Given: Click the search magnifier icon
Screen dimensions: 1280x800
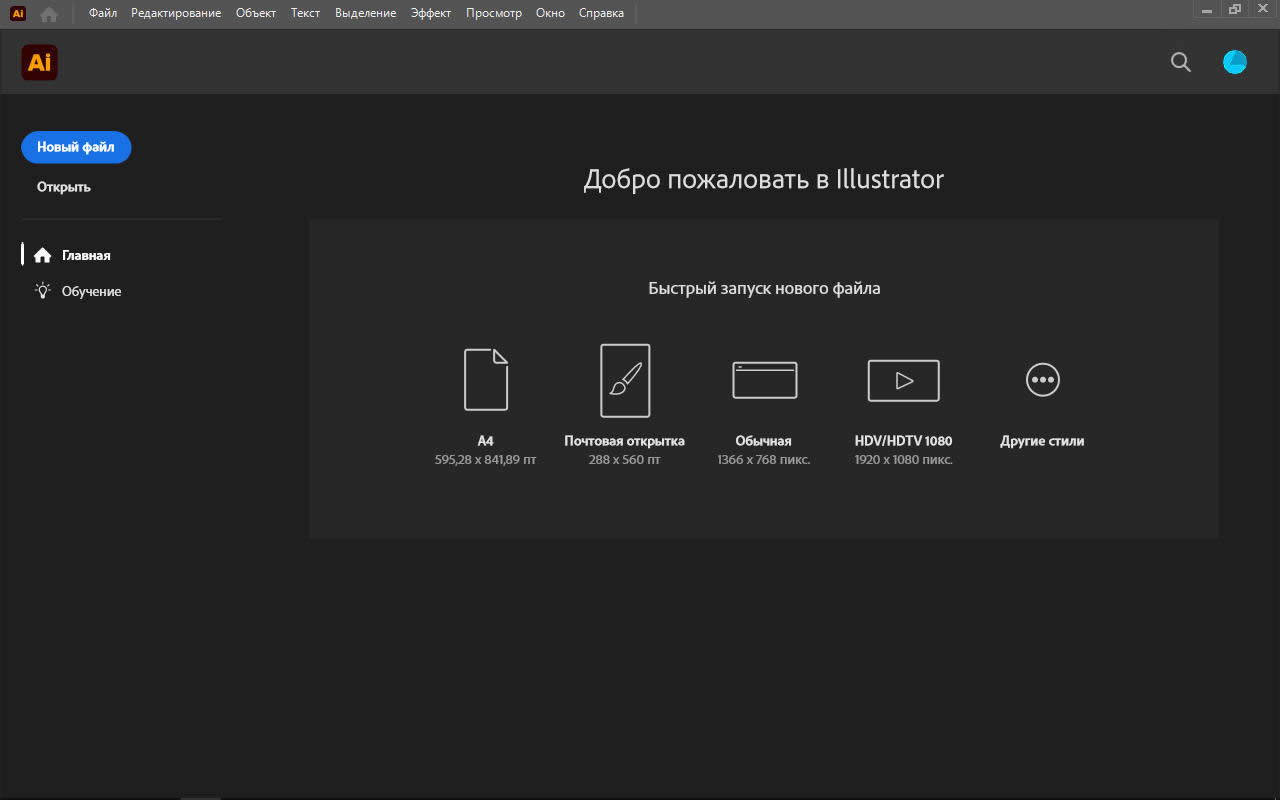Looking at the screenshot, I should point(1181,62).
